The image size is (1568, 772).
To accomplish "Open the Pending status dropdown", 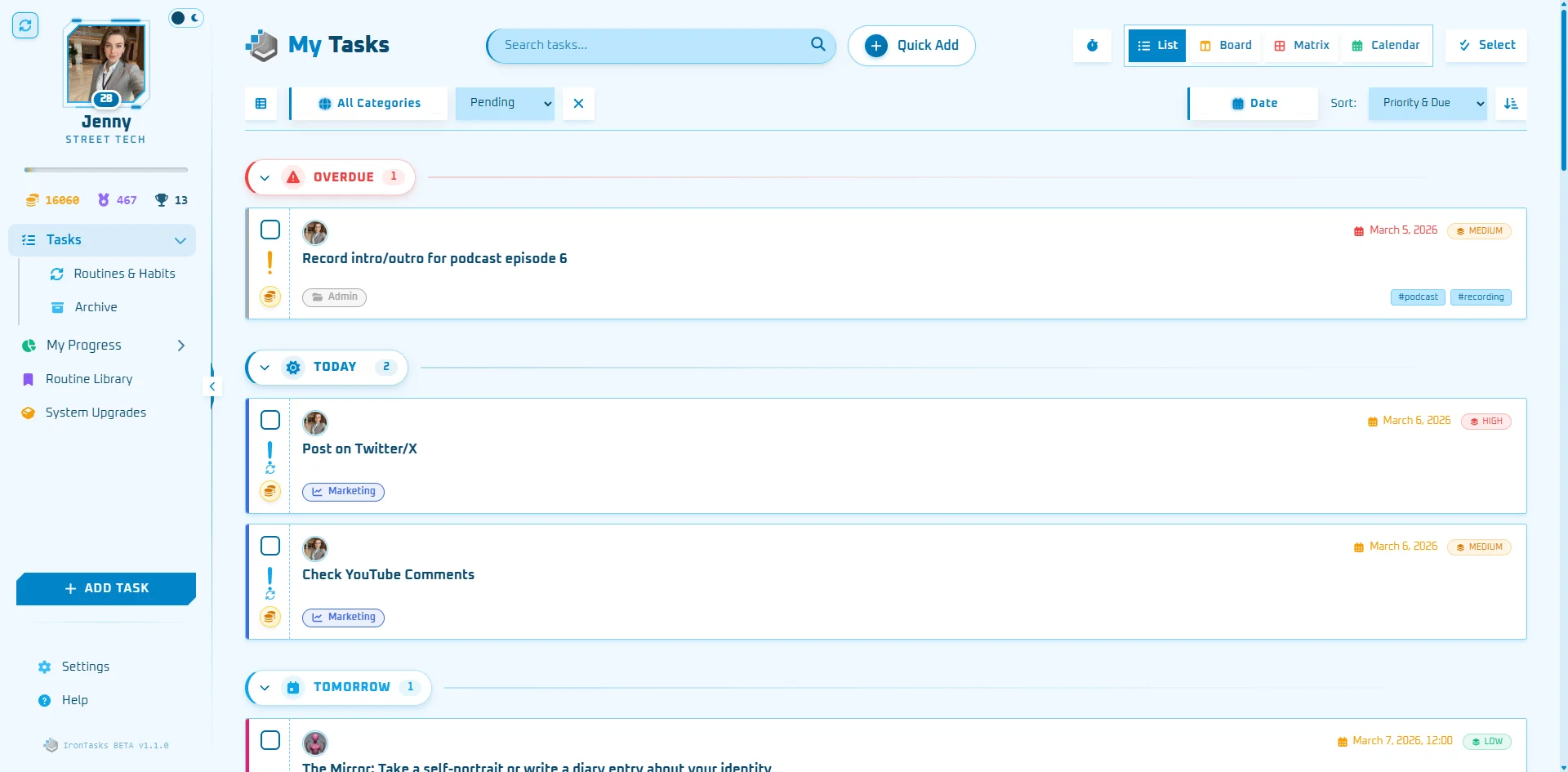I will pos(505,104).
